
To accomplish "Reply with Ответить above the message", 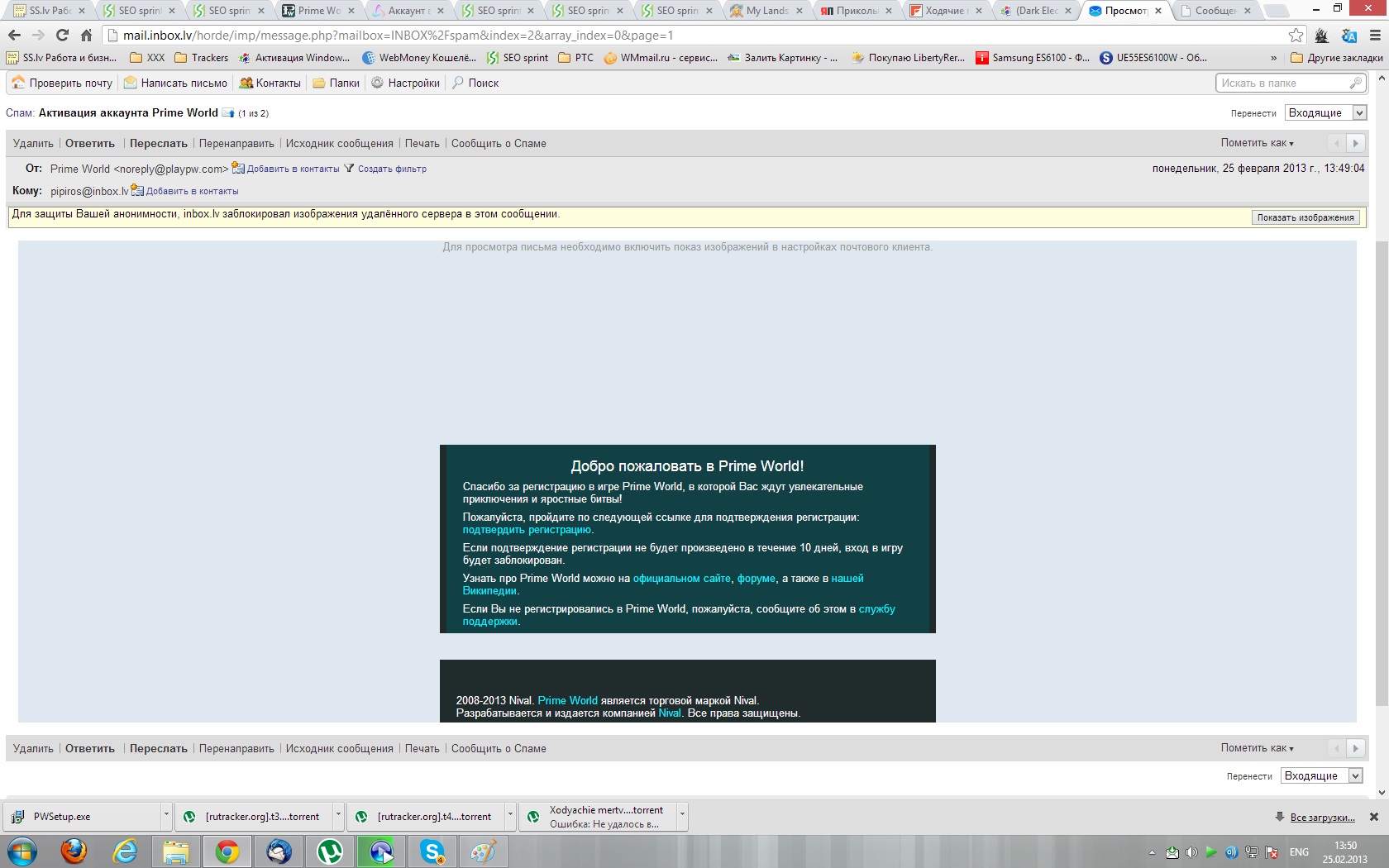I will tap(90, 143).
